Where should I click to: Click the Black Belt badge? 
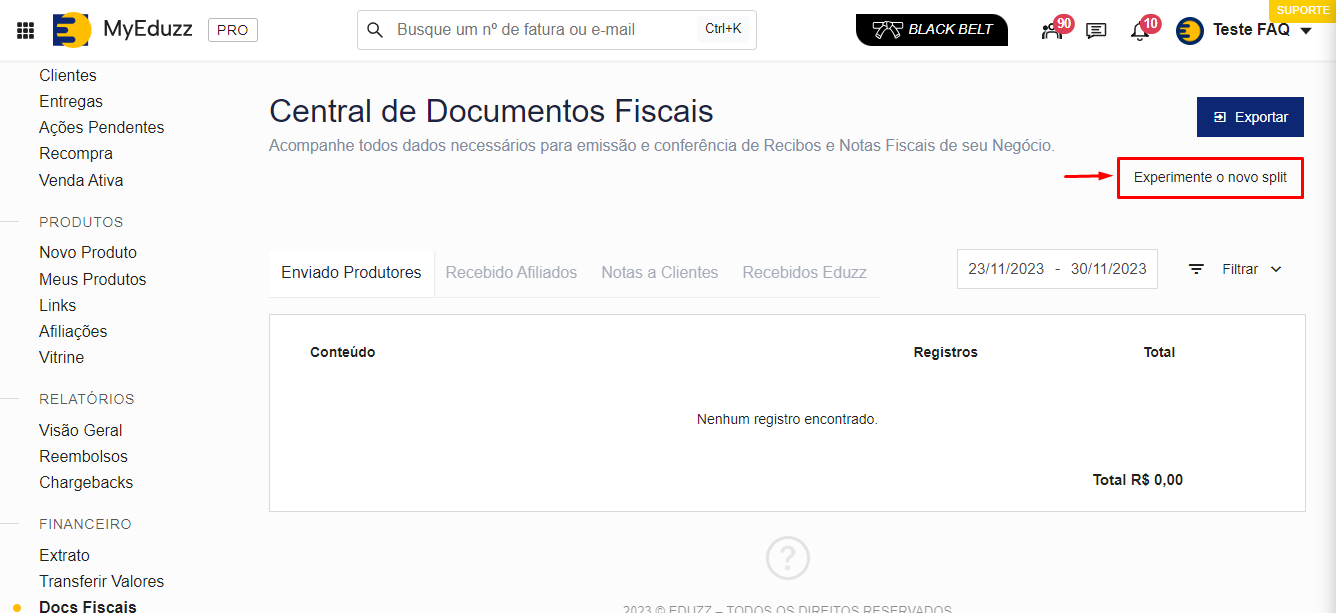931,30
